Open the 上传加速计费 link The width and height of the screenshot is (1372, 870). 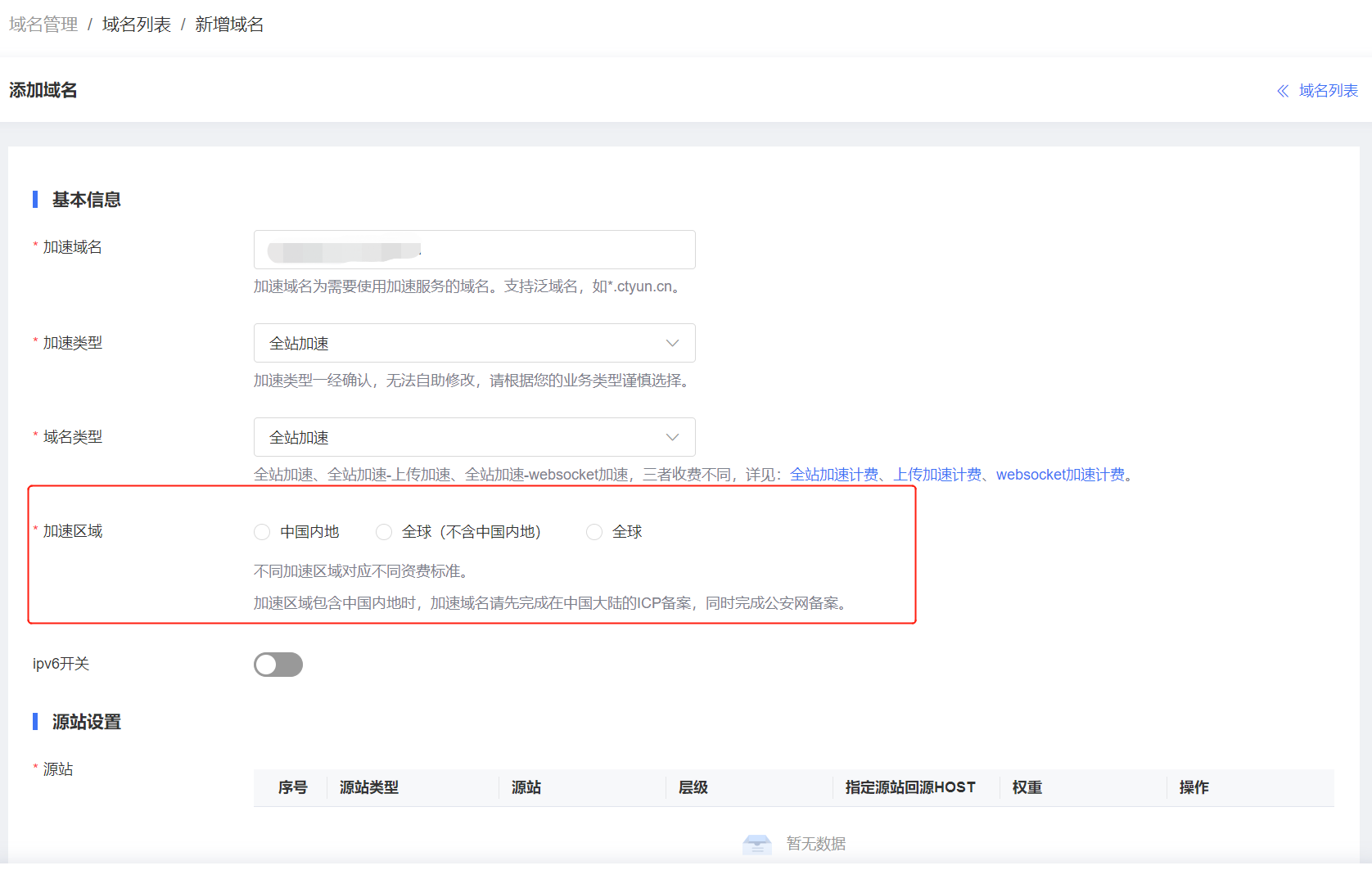[x=937, y=475]
